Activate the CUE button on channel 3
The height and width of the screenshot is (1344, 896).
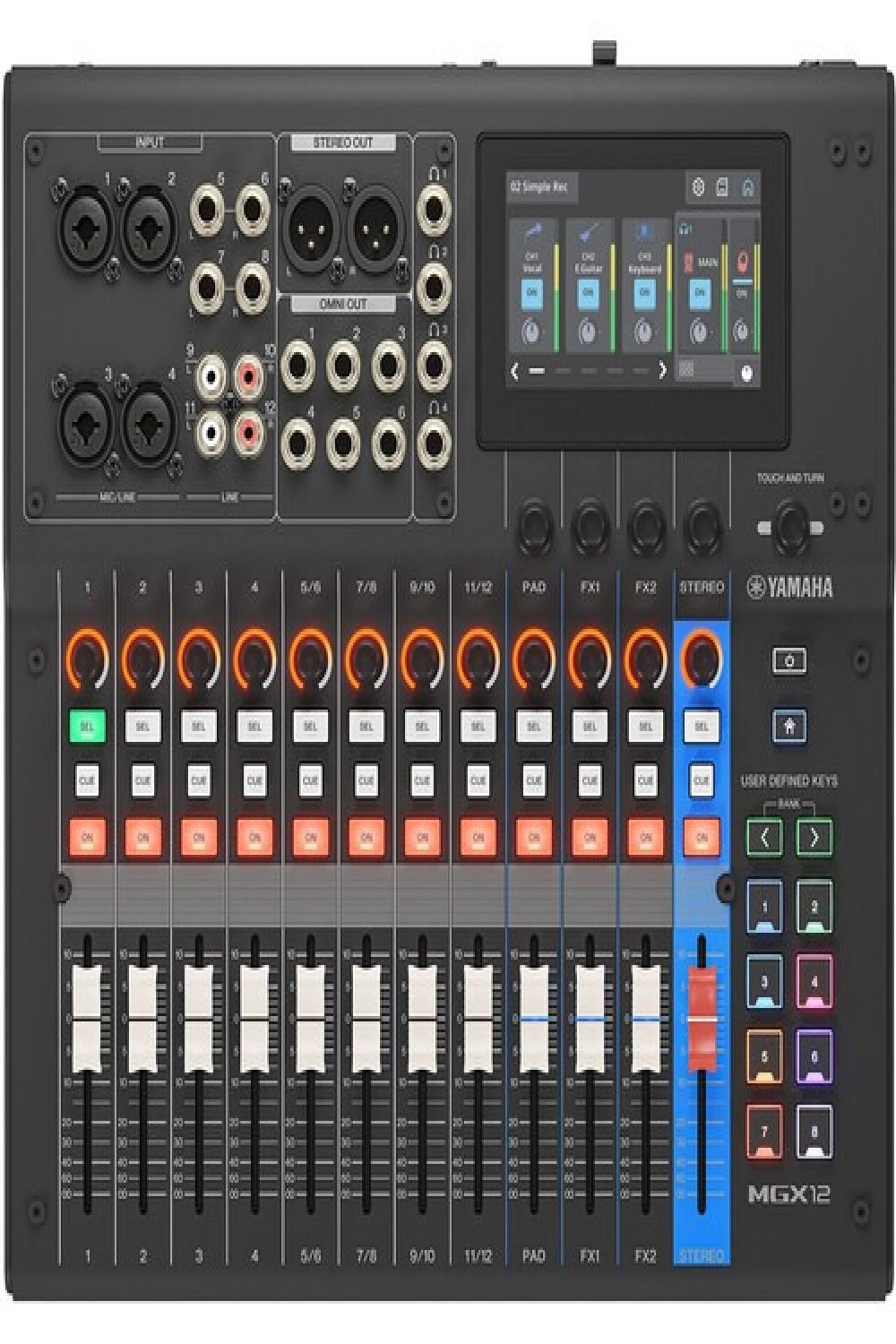click(199, 780)
